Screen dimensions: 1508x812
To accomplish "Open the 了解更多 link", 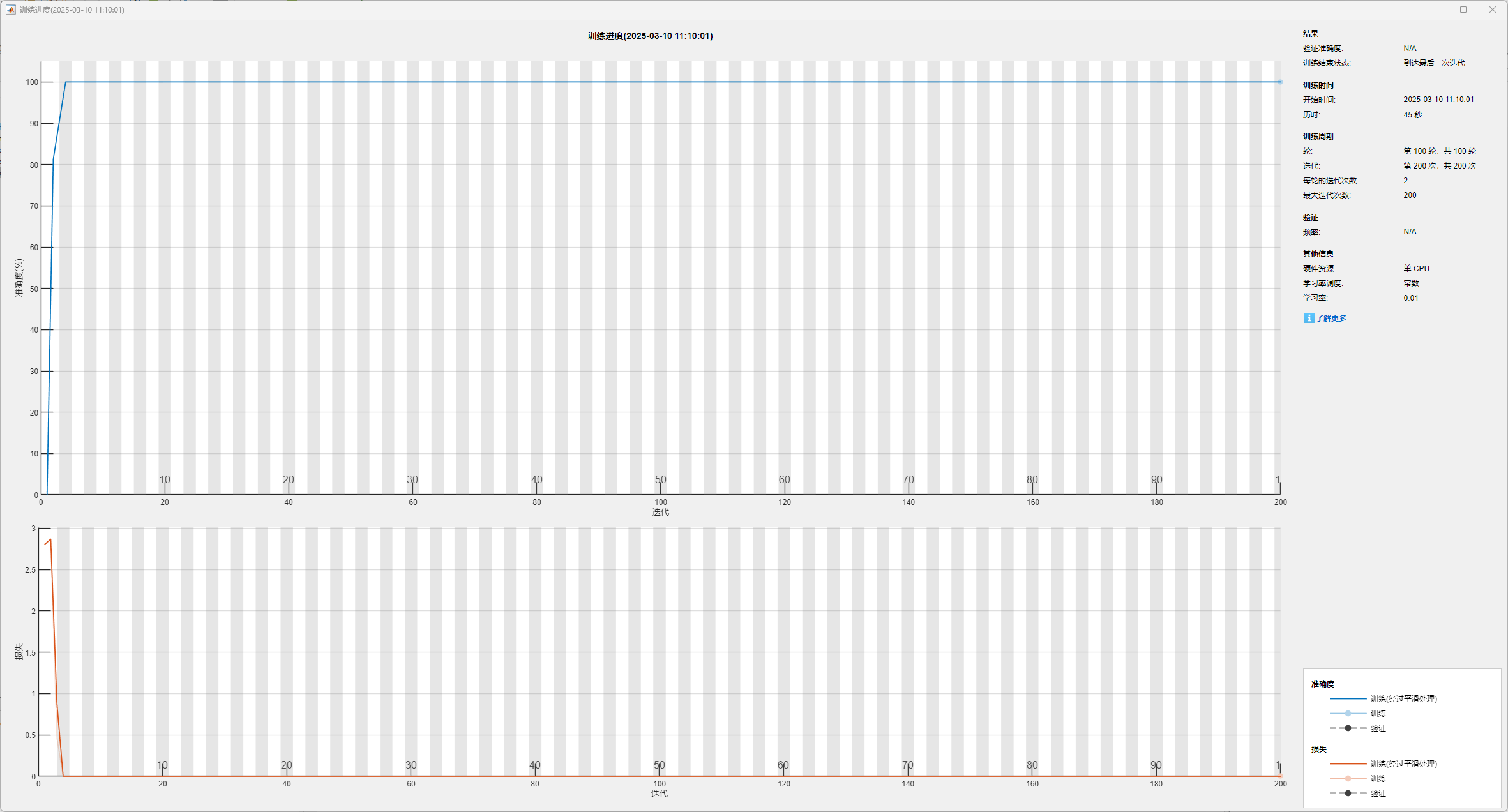I will (1331, 319).
